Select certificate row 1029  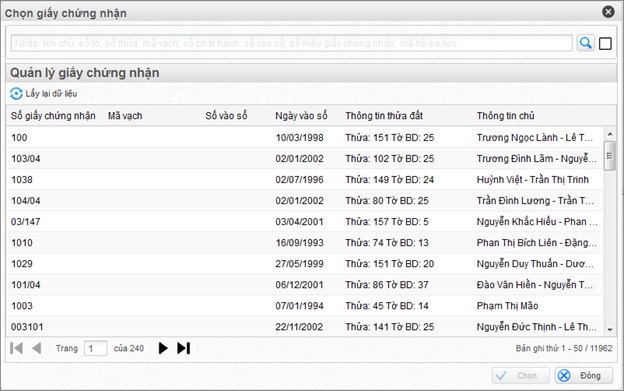click(305, 264)
